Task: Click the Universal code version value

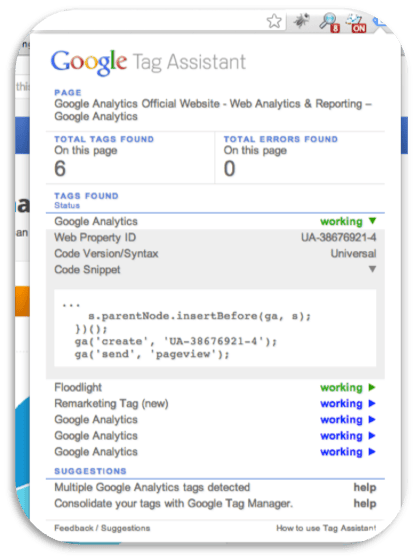Action: (353, 254)
